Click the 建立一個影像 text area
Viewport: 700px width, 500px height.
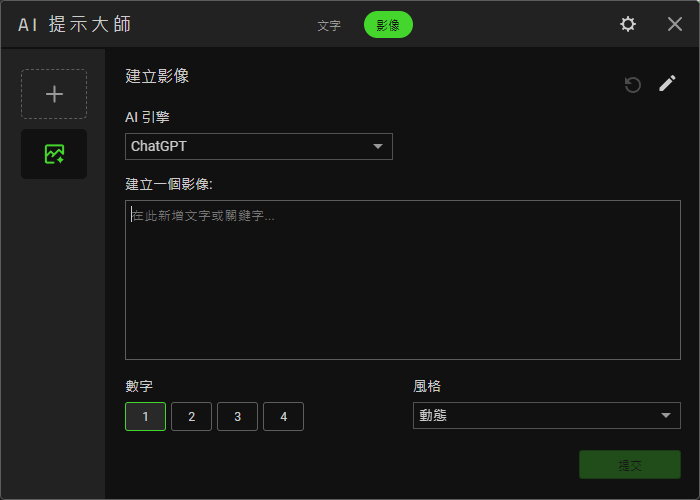tap(403, 280)
